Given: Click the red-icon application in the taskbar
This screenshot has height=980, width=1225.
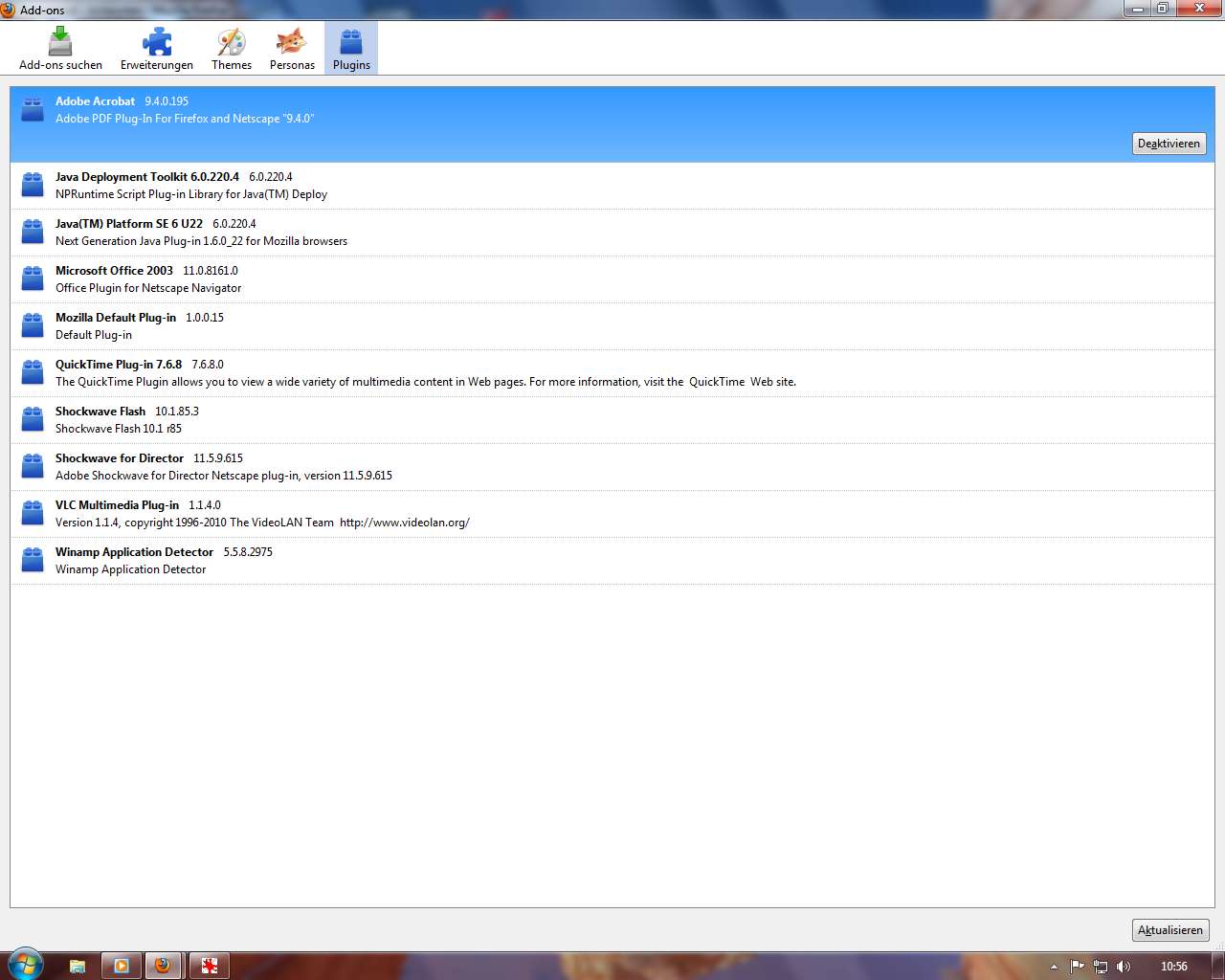Looking at the screenshot, I should (210, 966).
